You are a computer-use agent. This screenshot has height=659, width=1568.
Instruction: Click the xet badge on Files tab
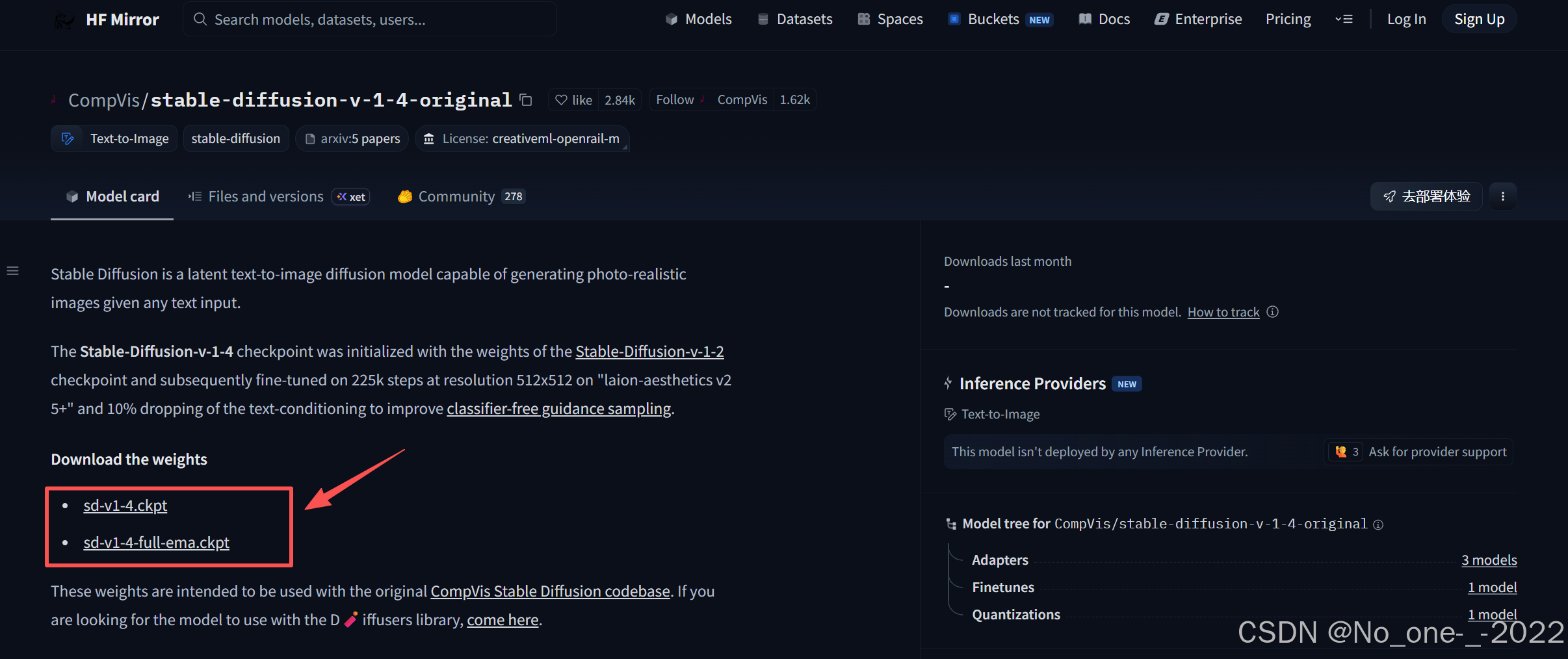(x=351, y=196)
